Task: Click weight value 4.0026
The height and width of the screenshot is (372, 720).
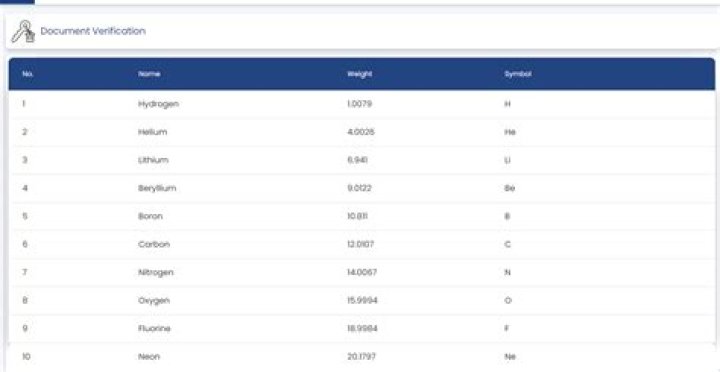Action: click(361, 132)
